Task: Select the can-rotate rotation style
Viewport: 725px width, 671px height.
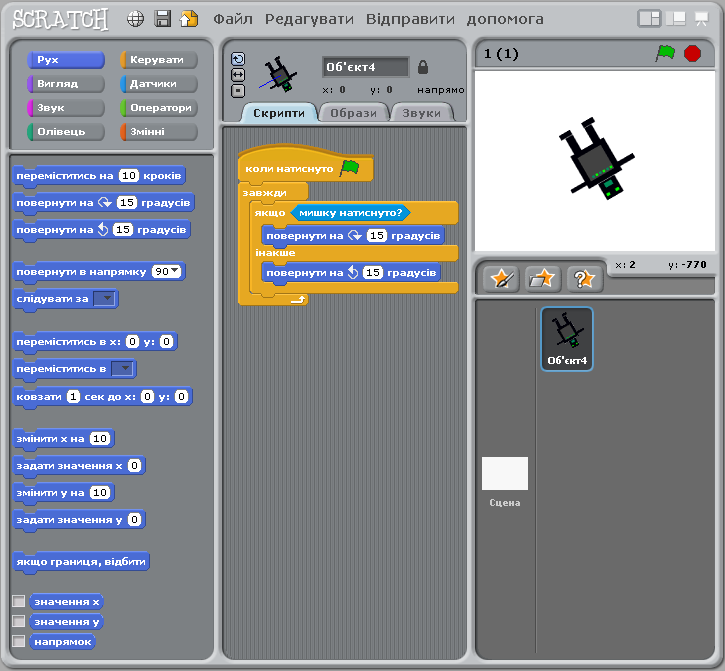Action: [238, 59]
